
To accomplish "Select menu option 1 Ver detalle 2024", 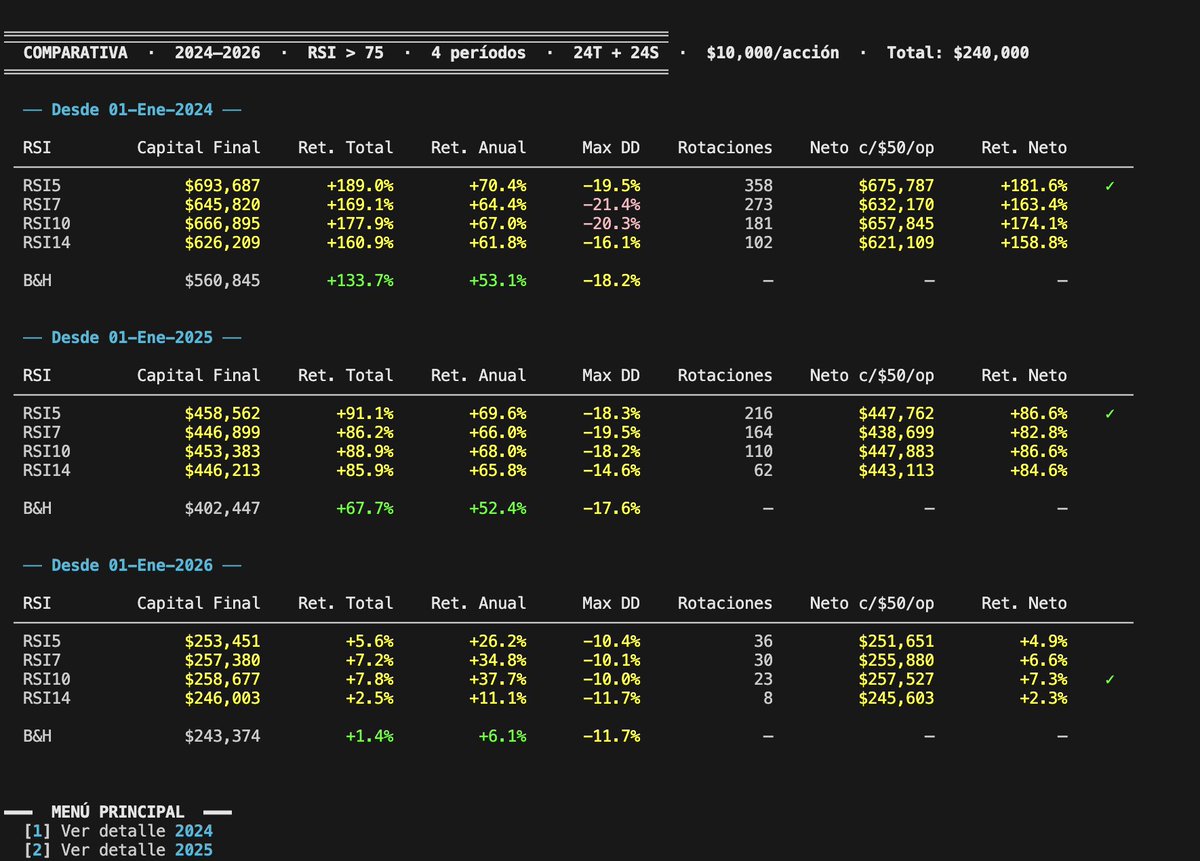I will [118, 830].
